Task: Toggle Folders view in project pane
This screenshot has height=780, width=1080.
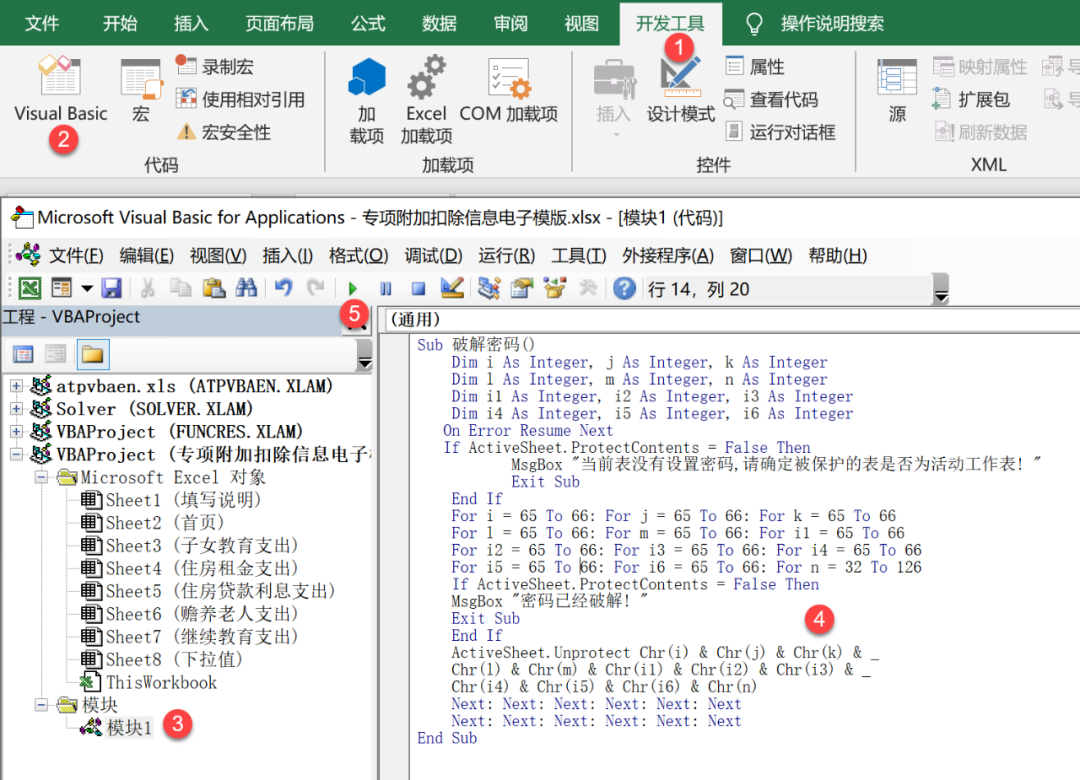Action: click(92, 354)
